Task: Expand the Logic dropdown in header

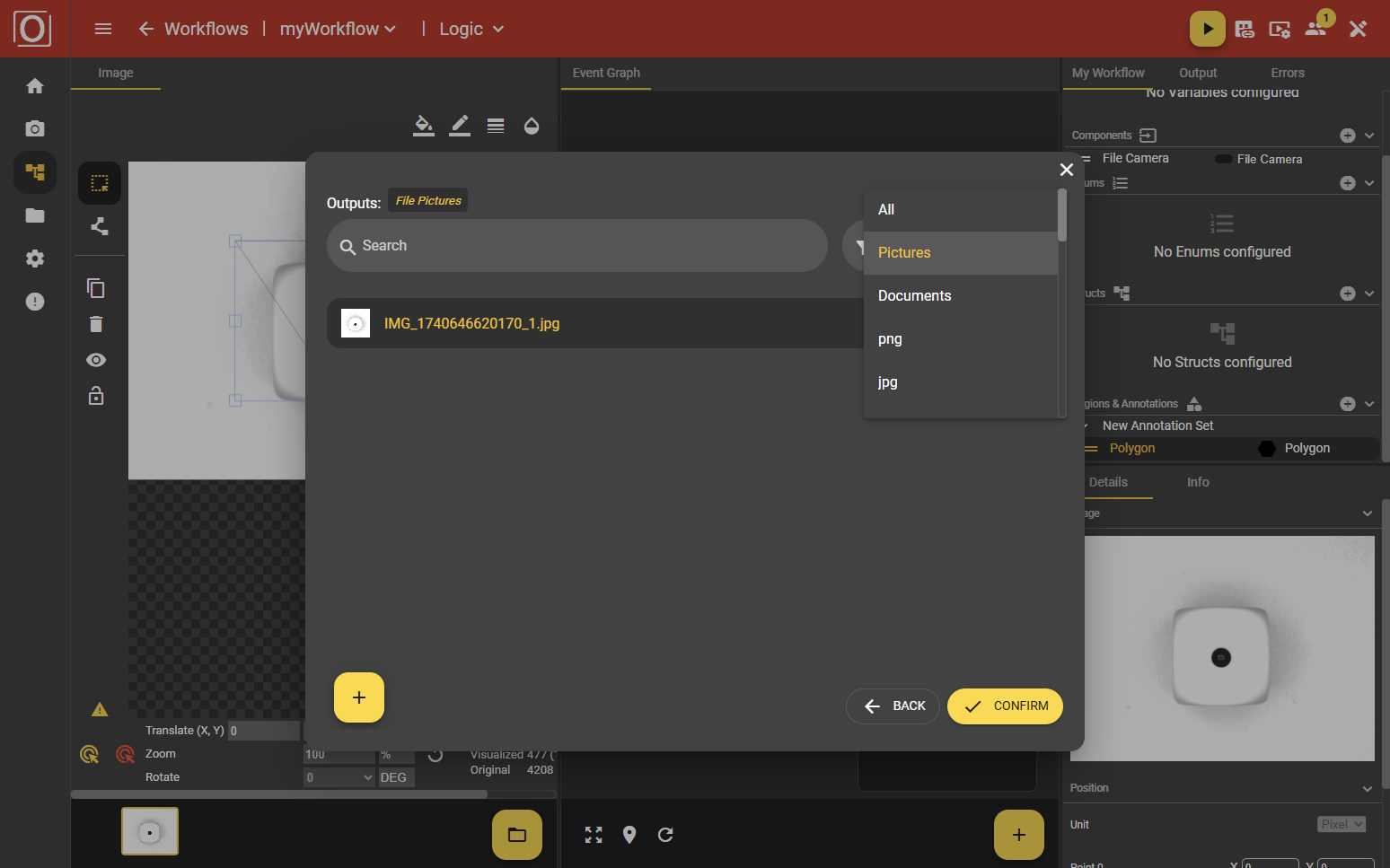Action: 471,29
